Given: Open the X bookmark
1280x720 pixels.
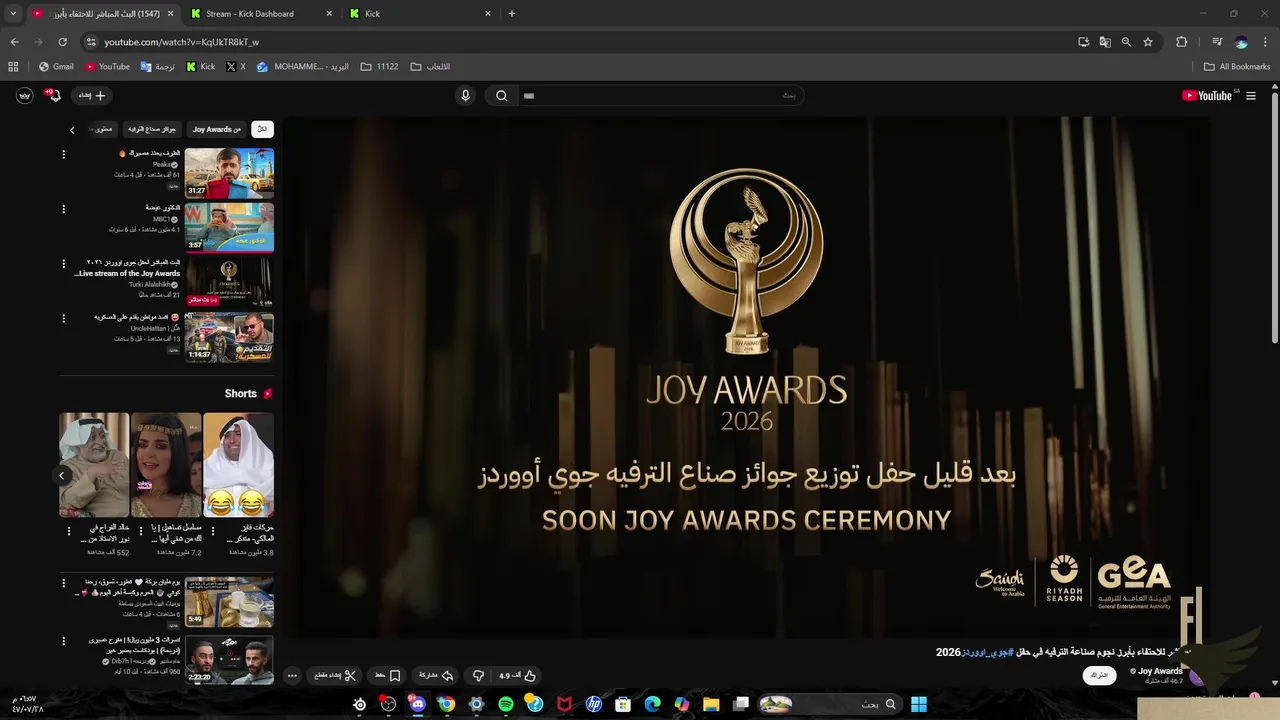Looking at the screenshot, I should pos(236,67).
